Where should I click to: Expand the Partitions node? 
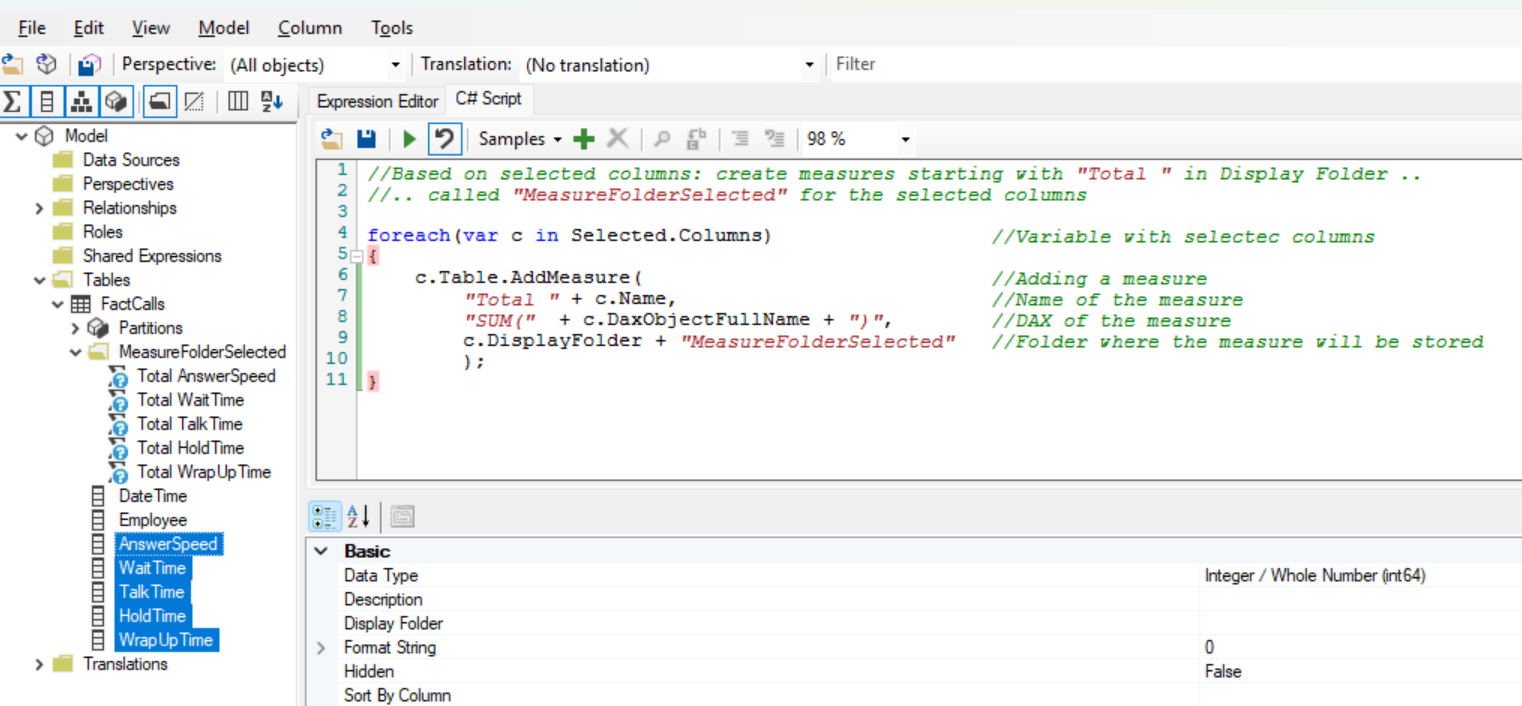pyautogui.click(x=75, y=328)
